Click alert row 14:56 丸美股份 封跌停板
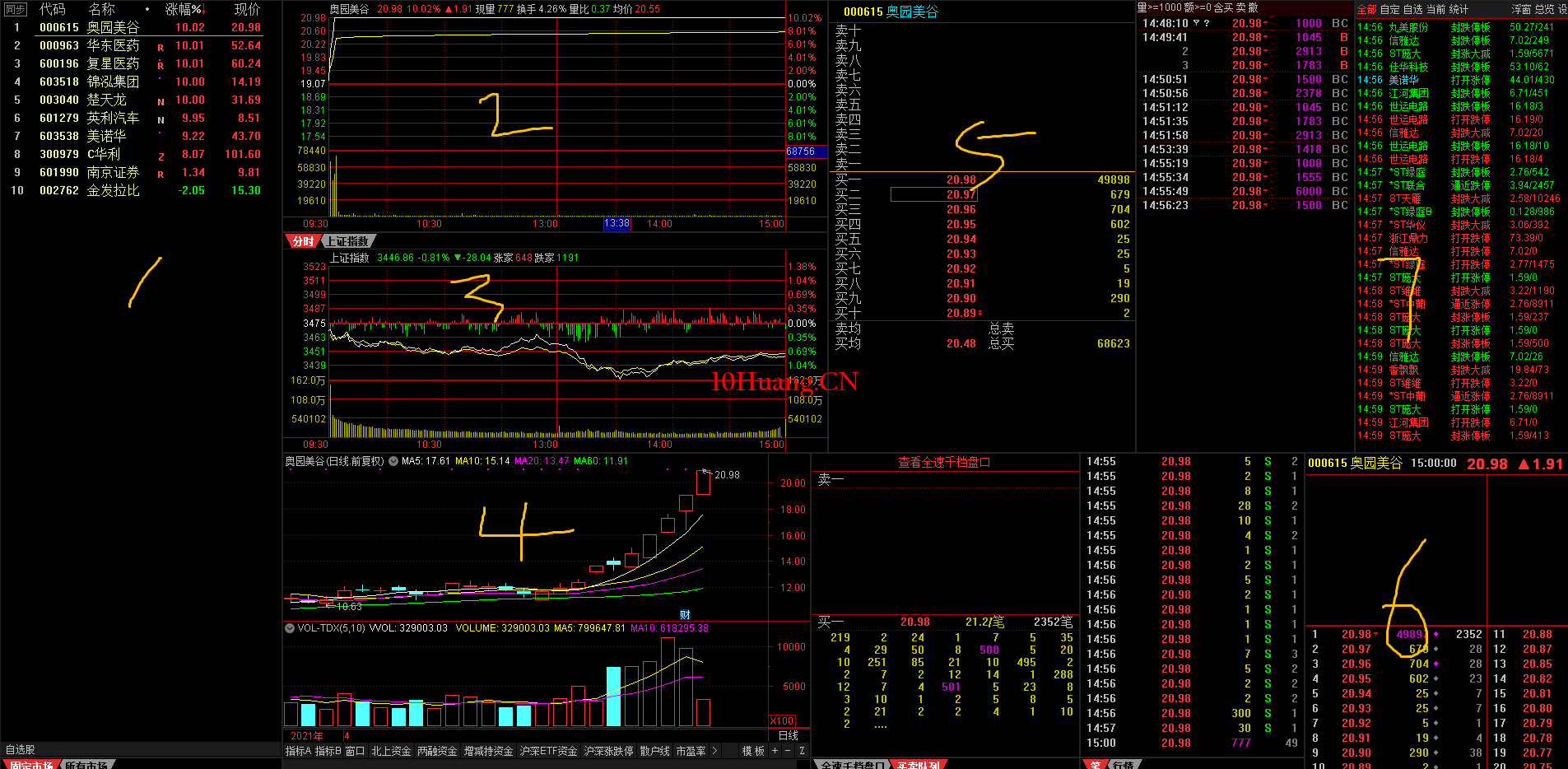The width and height of the screenshot is (1568, 769). pyautogui.click(x=1459, y=27)
